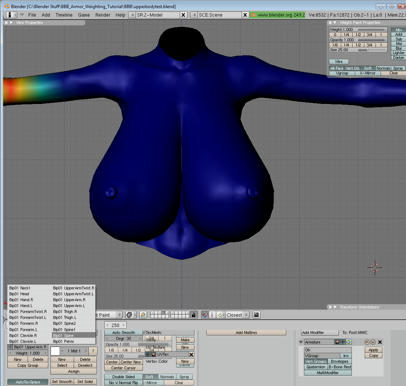Open the www.blender.org link
The height and width of the screenshot is (386, 406).
click(x=277, y=15)
